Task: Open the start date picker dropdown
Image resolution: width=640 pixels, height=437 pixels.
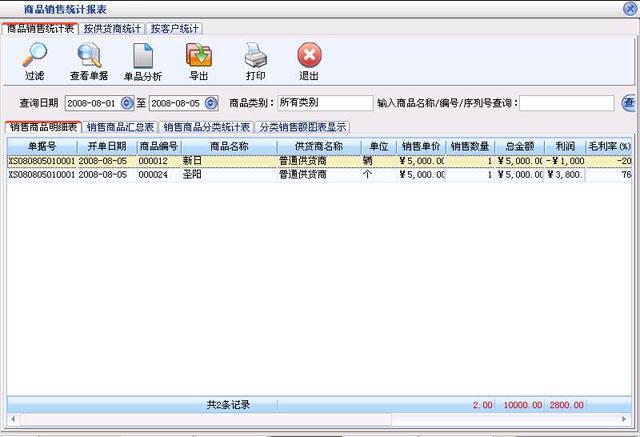Action: click(x=126, y=103)
